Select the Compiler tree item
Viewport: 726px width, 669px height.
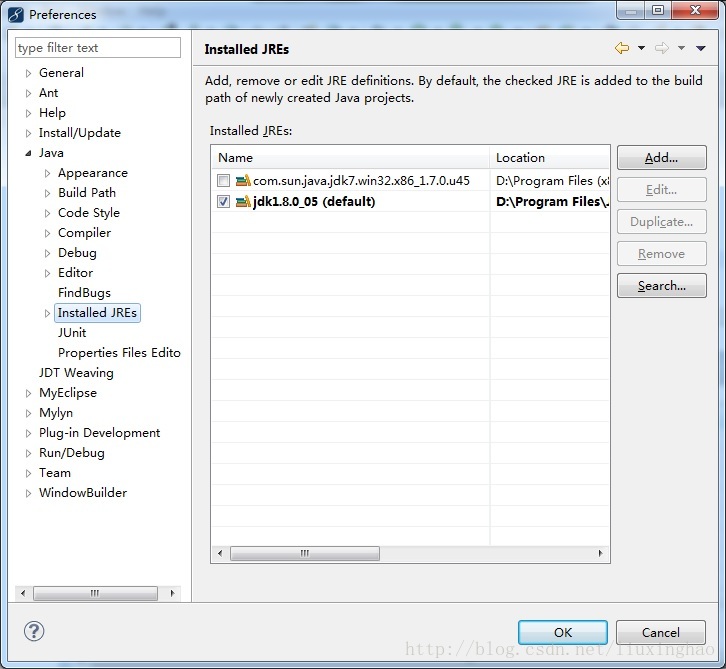(84, 232)
